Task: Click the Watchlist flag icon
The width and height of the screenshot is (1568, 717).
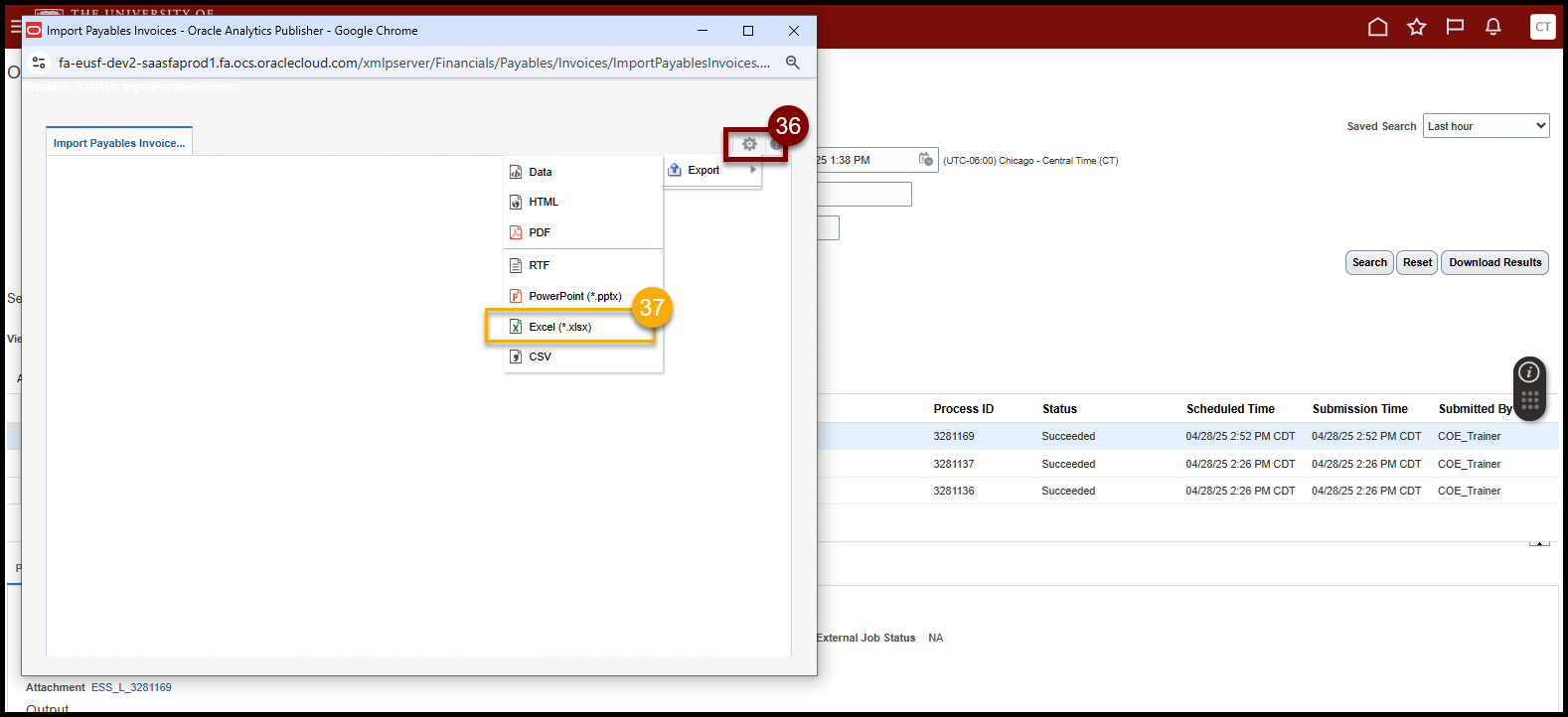Action: click(1455, 27)
